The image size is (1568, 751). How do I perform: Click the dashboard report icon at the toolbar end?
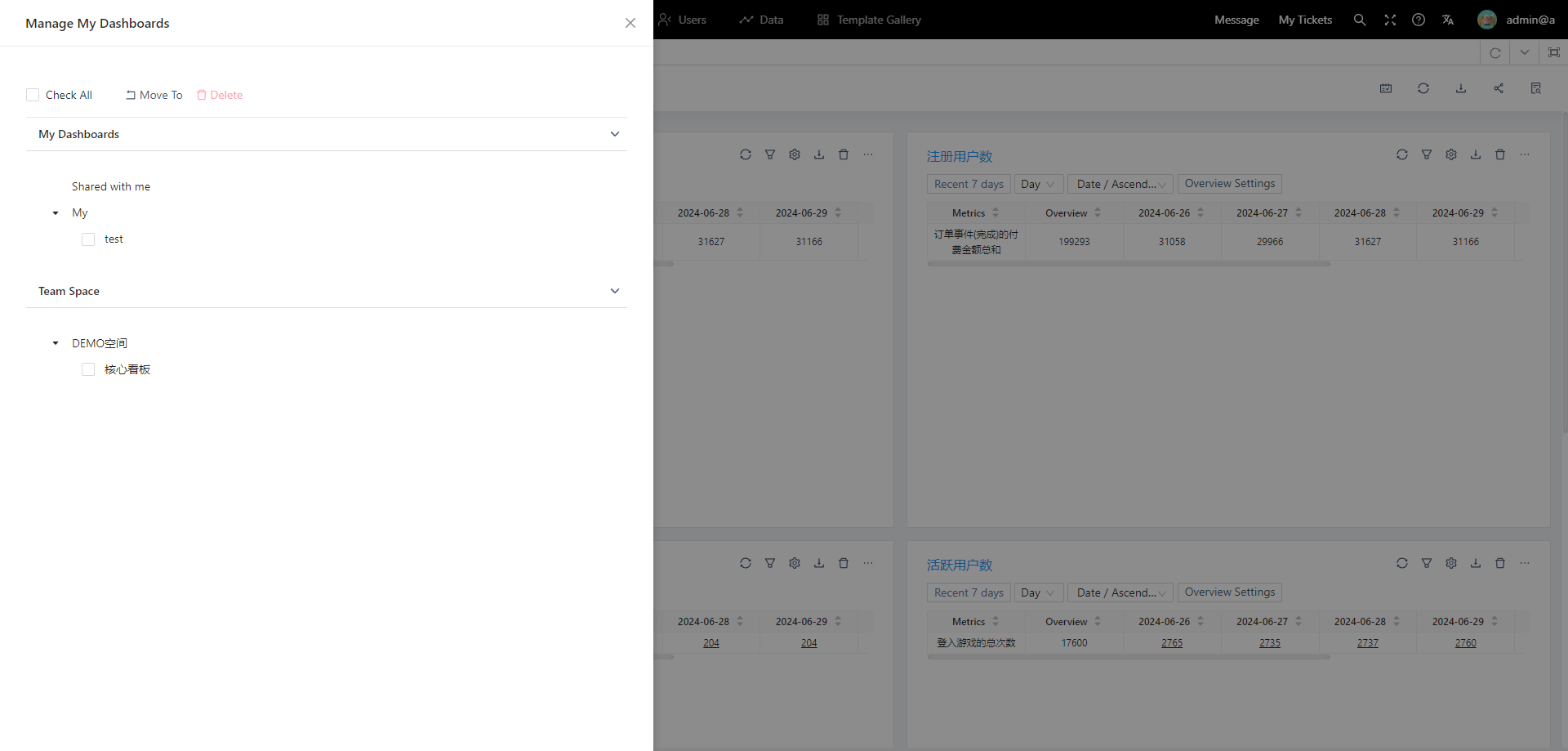pos(1536,88)
